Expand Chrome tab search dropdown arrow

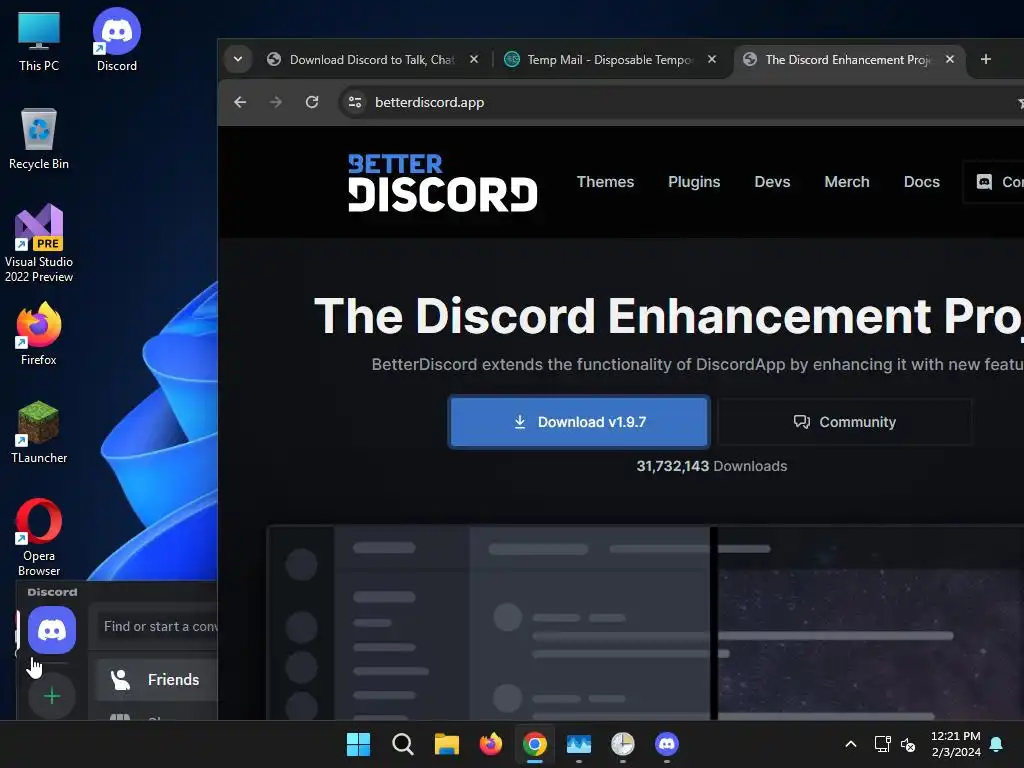click(238, 59)
